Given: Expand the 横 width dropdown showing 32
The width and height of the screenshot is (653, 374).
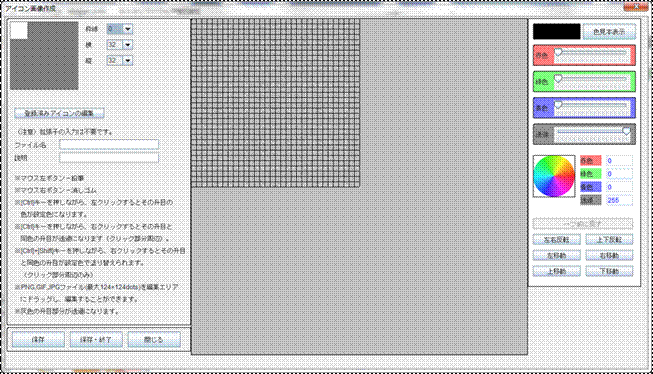Looking at the screenshot, I should [x=120, y=45].
